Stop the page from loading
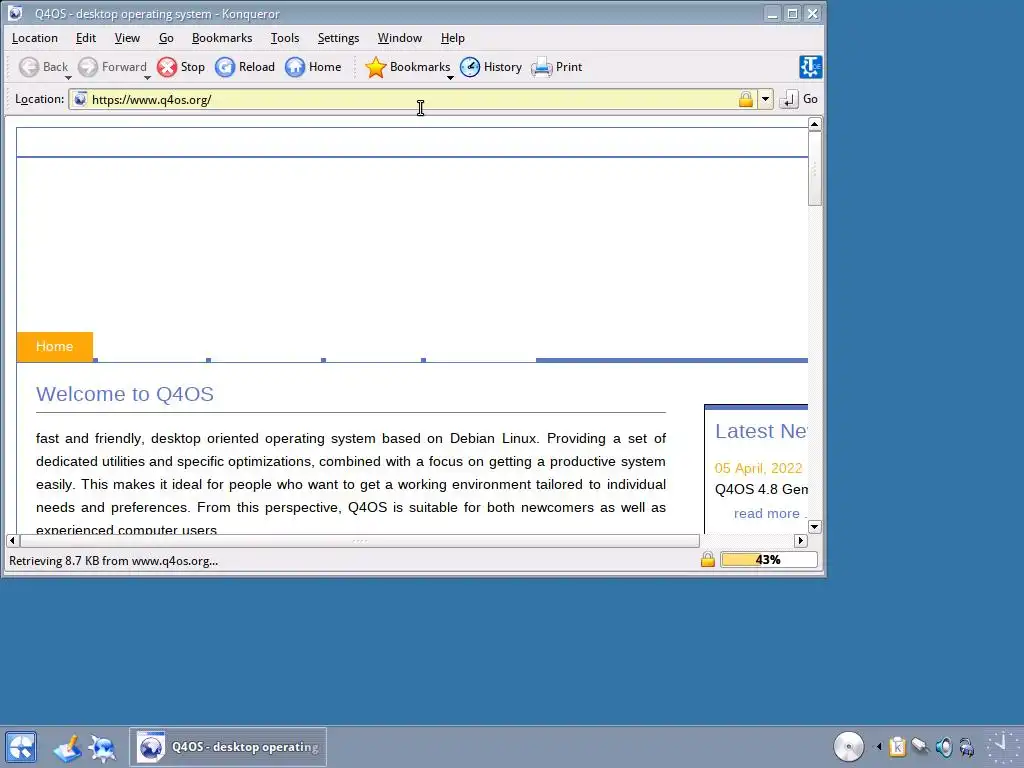This screenshot has height=768, width=1024. point(181,67)
